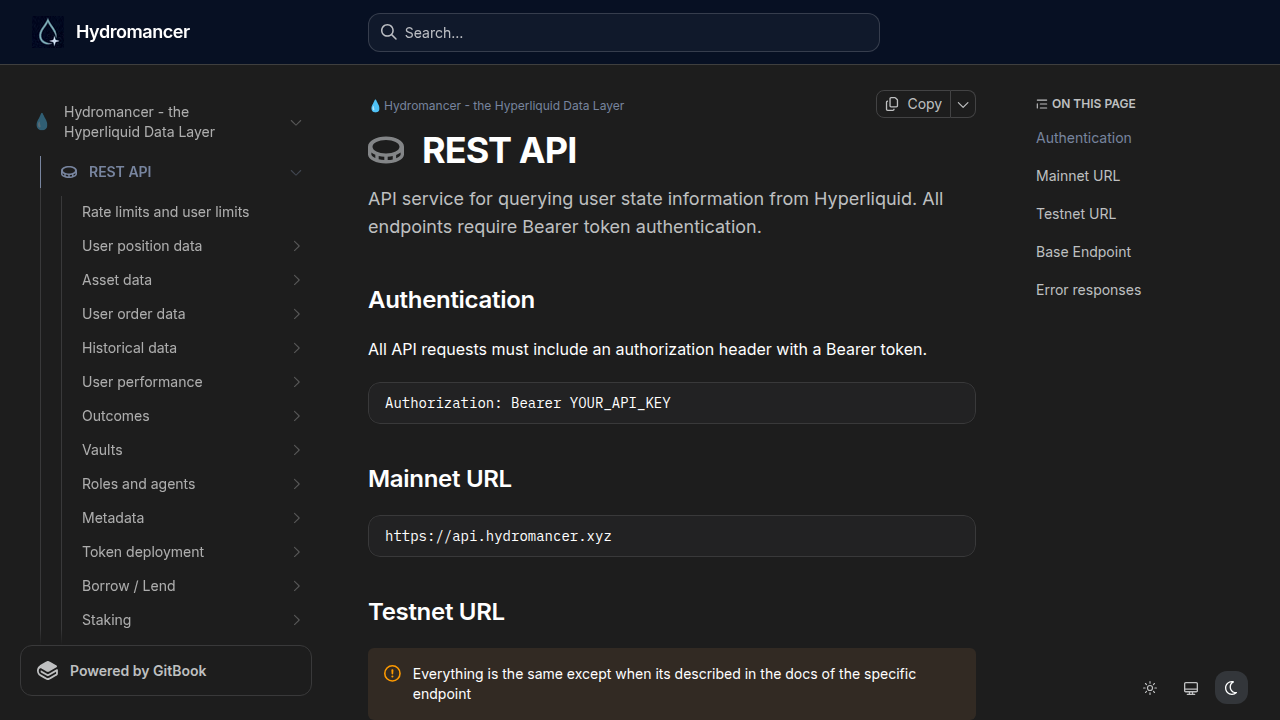Expand the Vaults section
The height and width of the screenshot is (720, 1280).
pos(297,450)
